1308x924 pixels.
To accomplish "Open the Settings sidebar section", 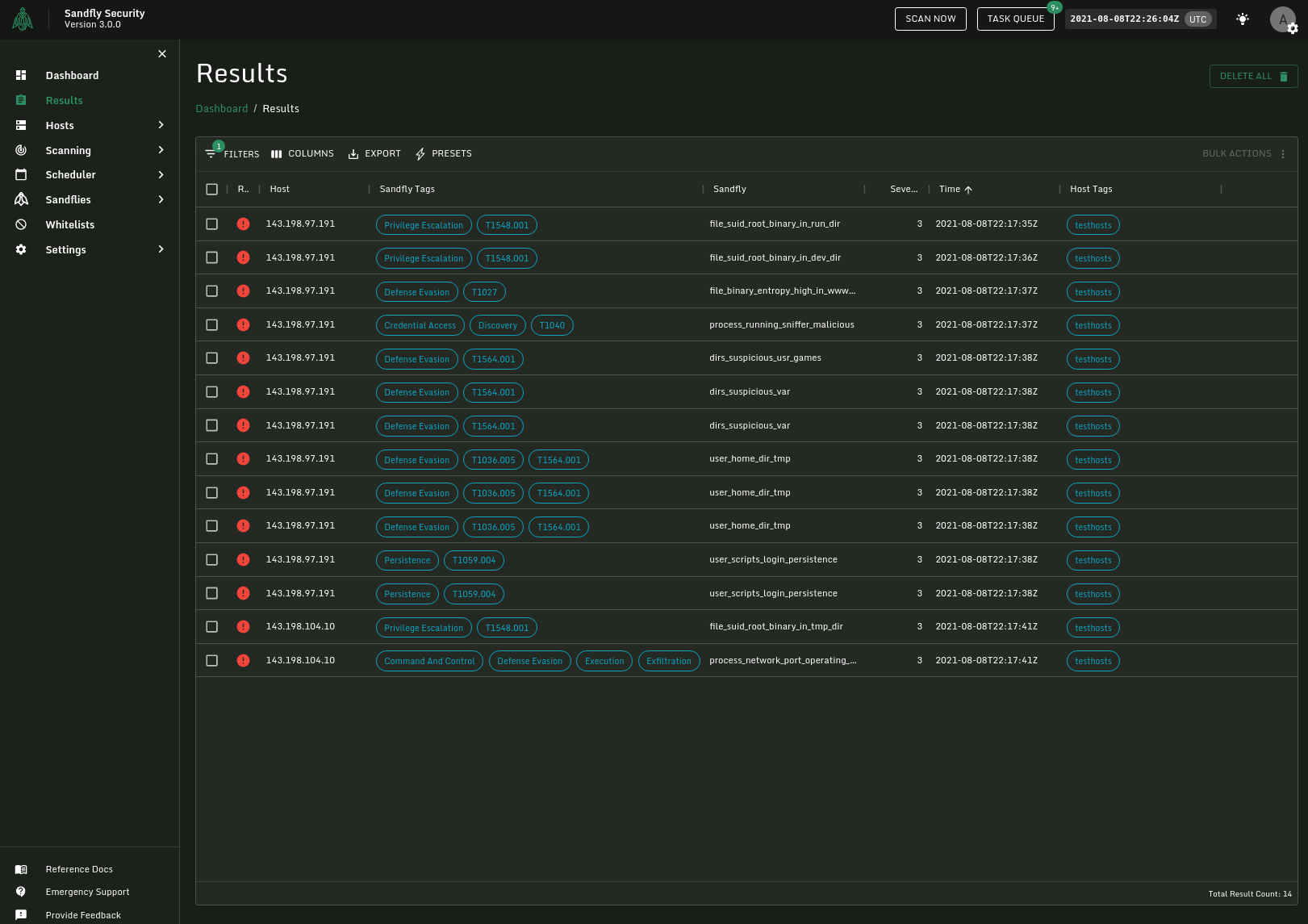I will point(65,250).
